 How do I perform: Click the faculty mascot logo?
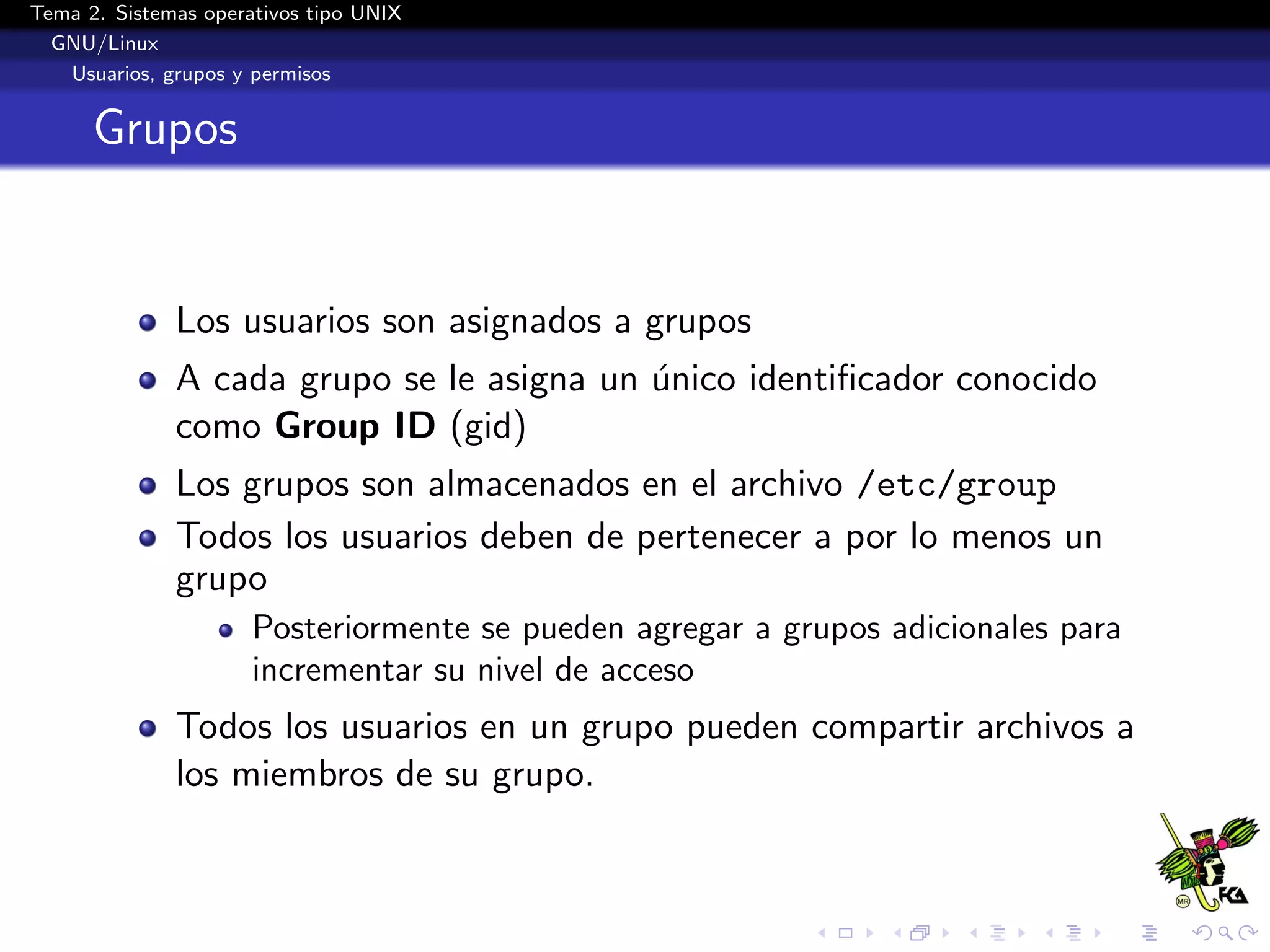tap(1207, 863)
